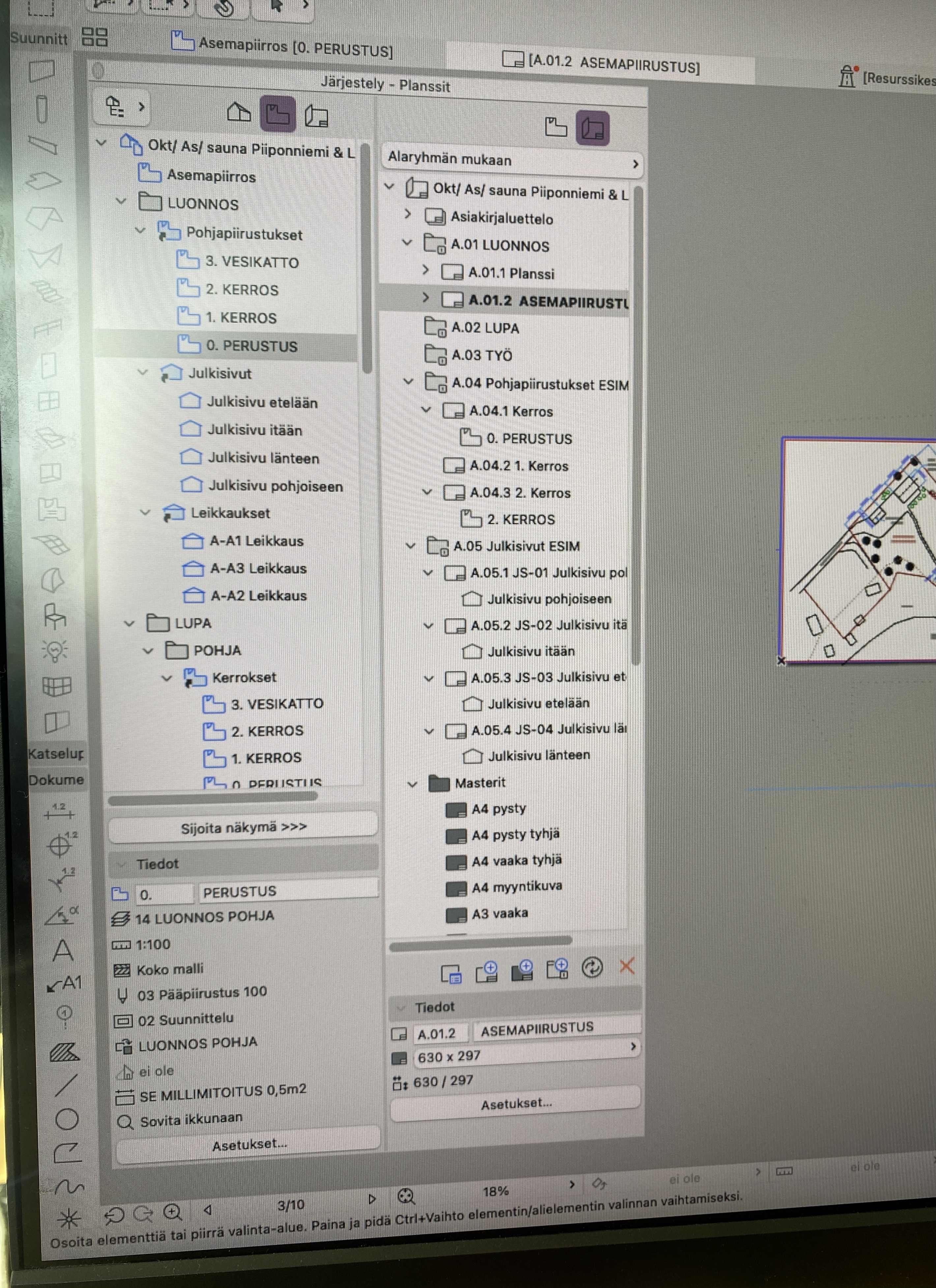Click the Sijoita näkymä >>> button
The width and height of the screenshot is (936, 1288).
(243, 827)
